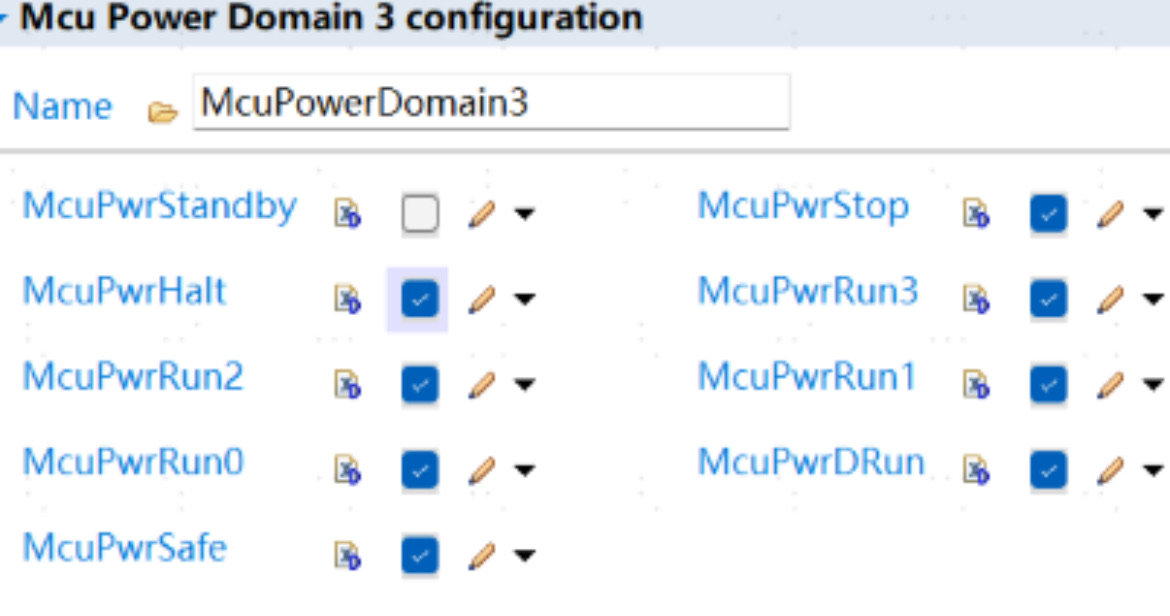The width and height of the screenshot is (1170, 616).
Task: Click the pencil edit icon for McuPwrDRun
Action: (x=1111, y=471)
